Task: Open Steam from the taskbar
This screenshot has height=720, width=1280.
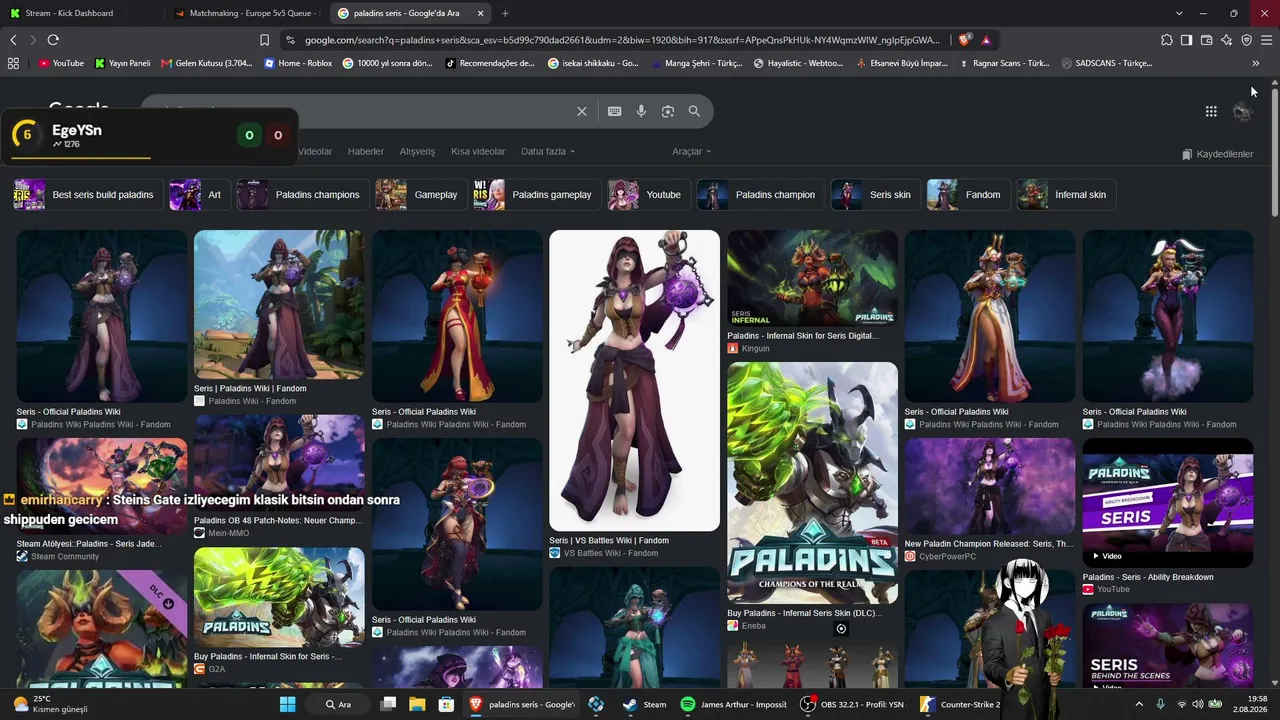Action: (644, 704)
